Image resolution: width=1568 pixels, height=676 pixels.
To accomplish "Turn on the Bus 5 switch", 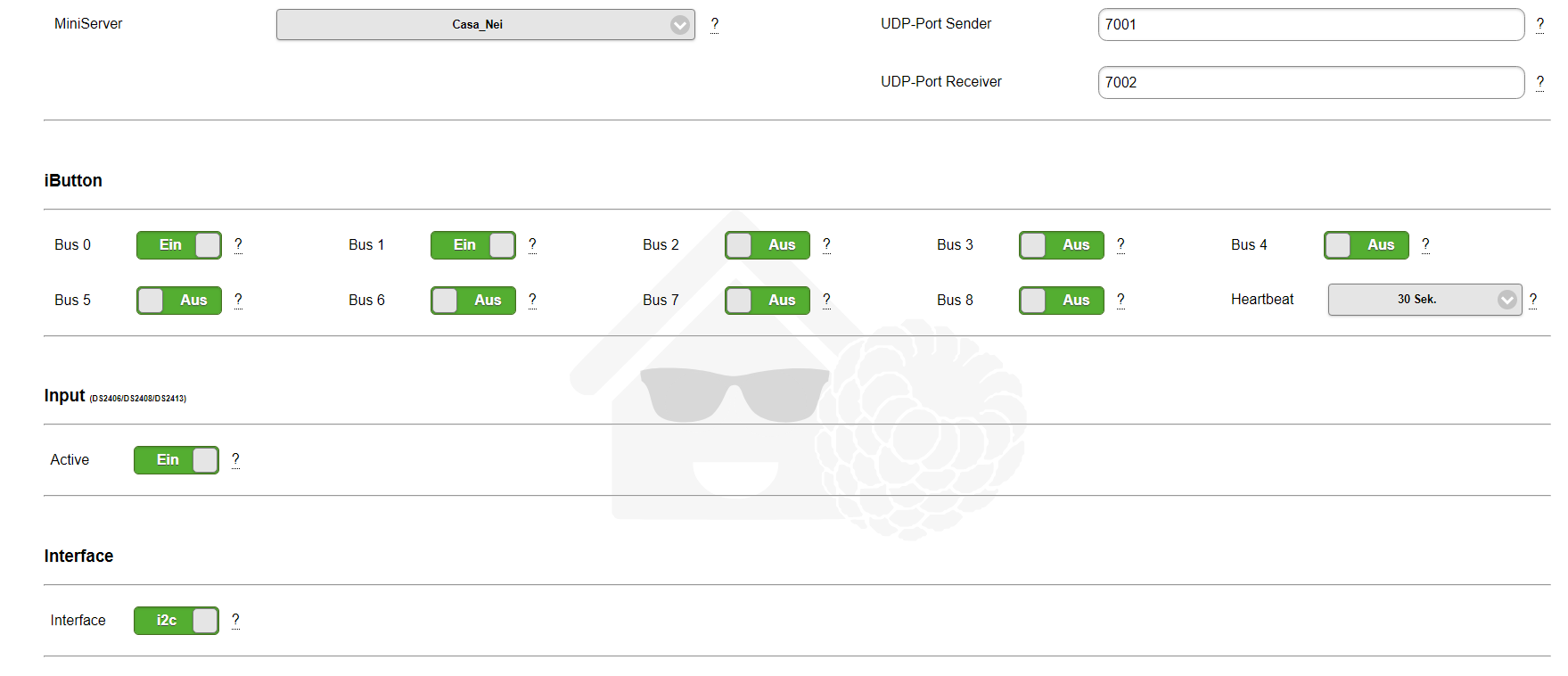I will point(179,301).
